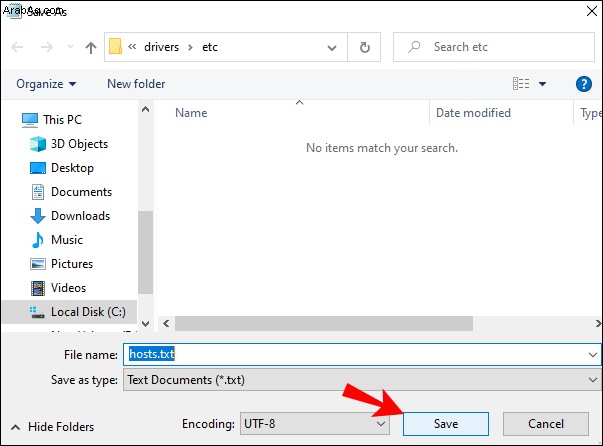Open the Organize menu
603x446 pixels.
[x=46, y=84]
